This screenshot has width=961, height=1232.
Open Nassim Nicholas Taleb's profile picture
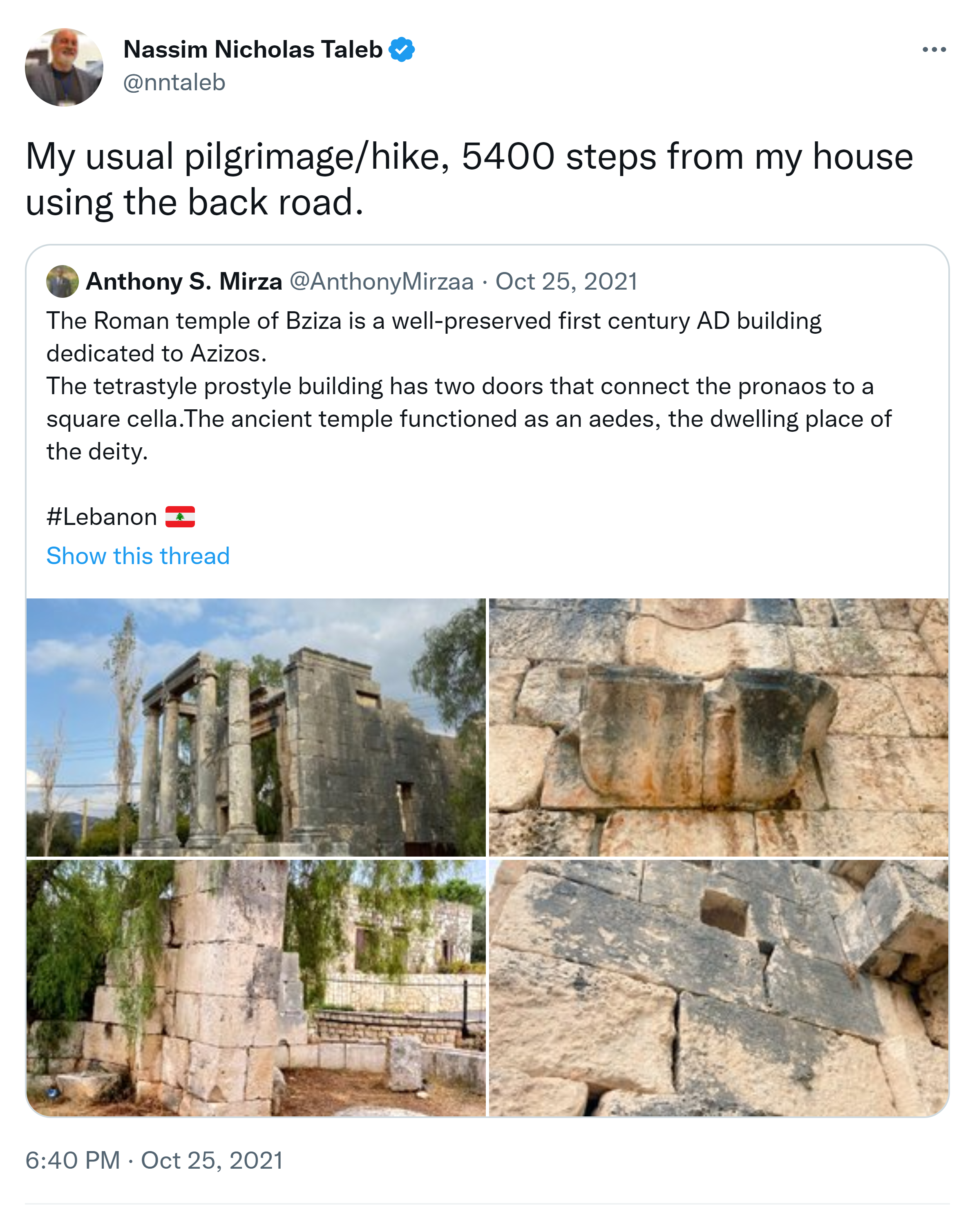click(64, 67)
